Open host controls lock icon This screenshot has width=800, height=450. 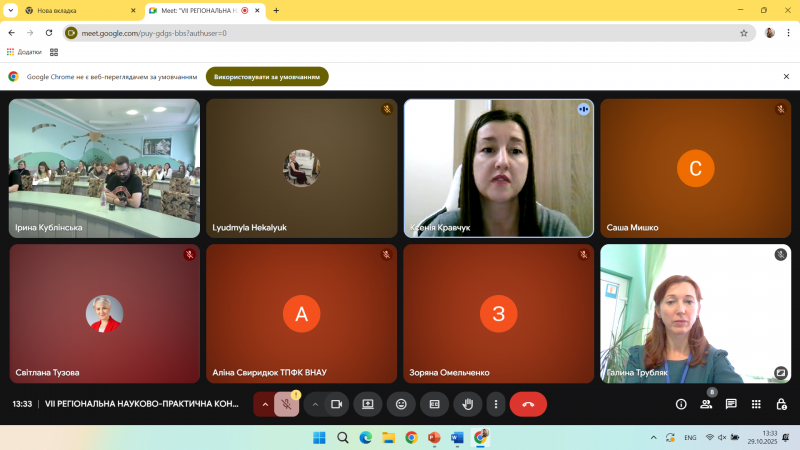(x=781, y=404)
